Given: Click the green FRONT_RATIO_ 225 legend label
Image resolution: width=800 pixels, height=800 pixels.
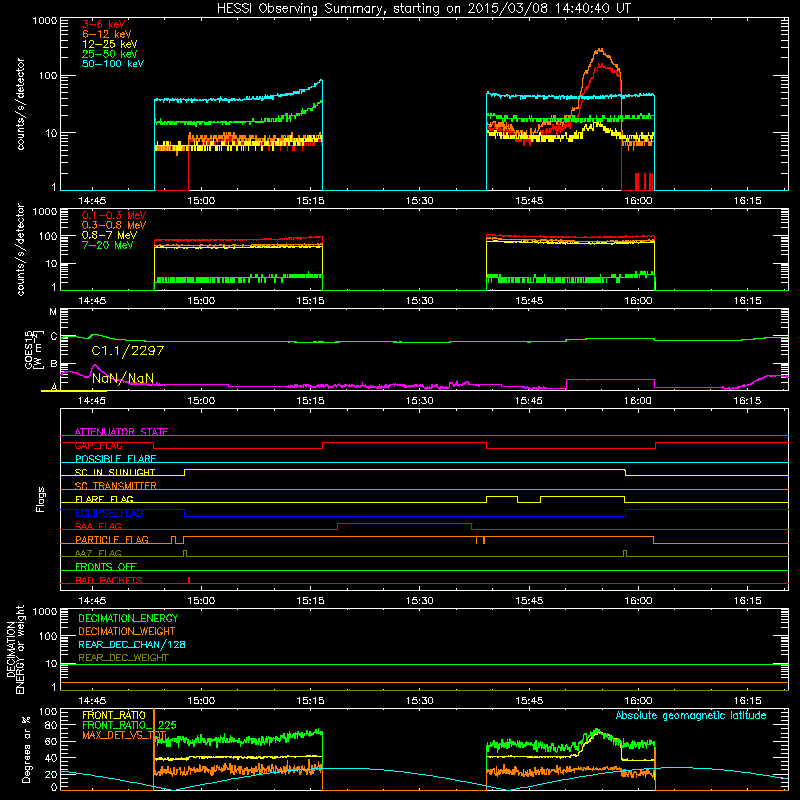Looking at the screenshot, I should tap(129, 725).
